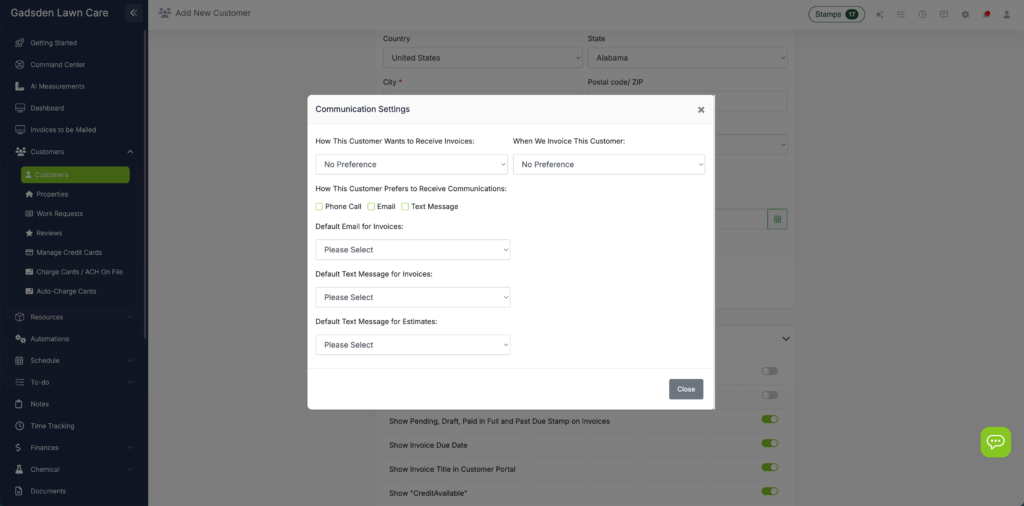Viewport: 1024px width, 506px height.
Task: Go to Command Center in sidebar
Action: click(57, 65)
